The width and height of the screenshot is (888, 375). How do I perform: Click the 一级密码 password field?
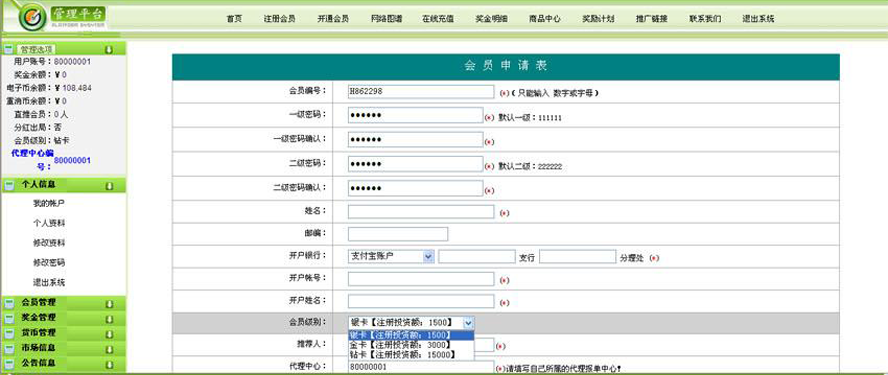coord(415,116)
